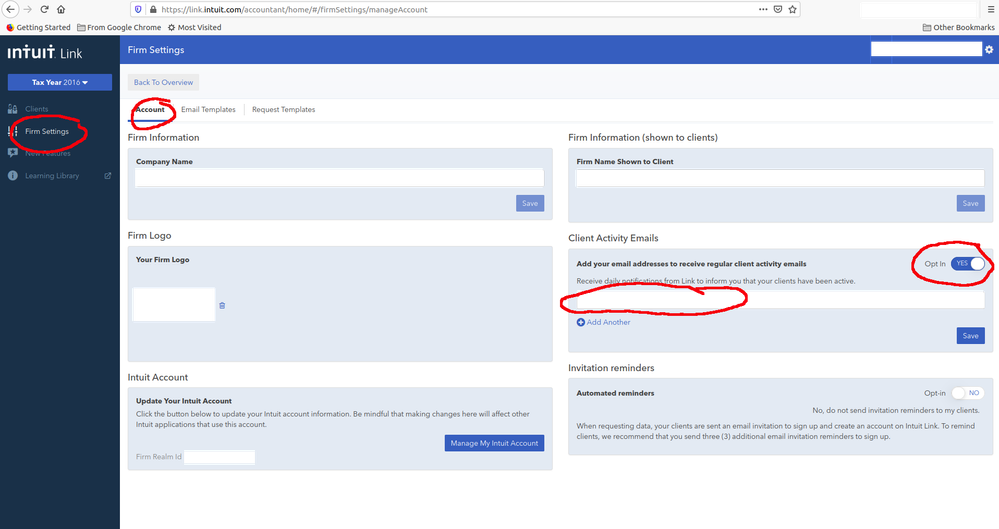The width and height of the screenshot is (999, 529).
Task: Delete firm logo with trash icon
Action: pyautogui.click(x=222, y=306)
